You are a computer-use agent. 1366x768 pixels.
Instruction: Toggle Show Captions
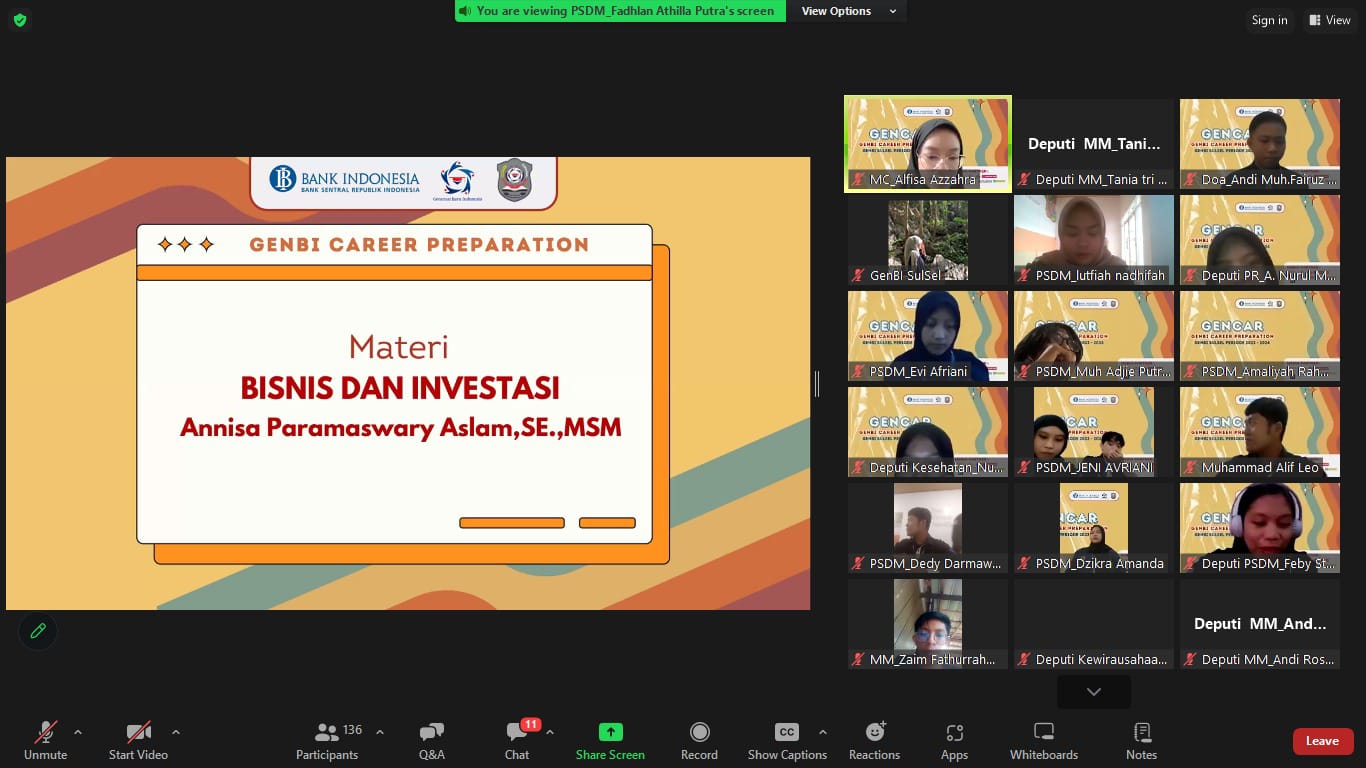(787, 740)
